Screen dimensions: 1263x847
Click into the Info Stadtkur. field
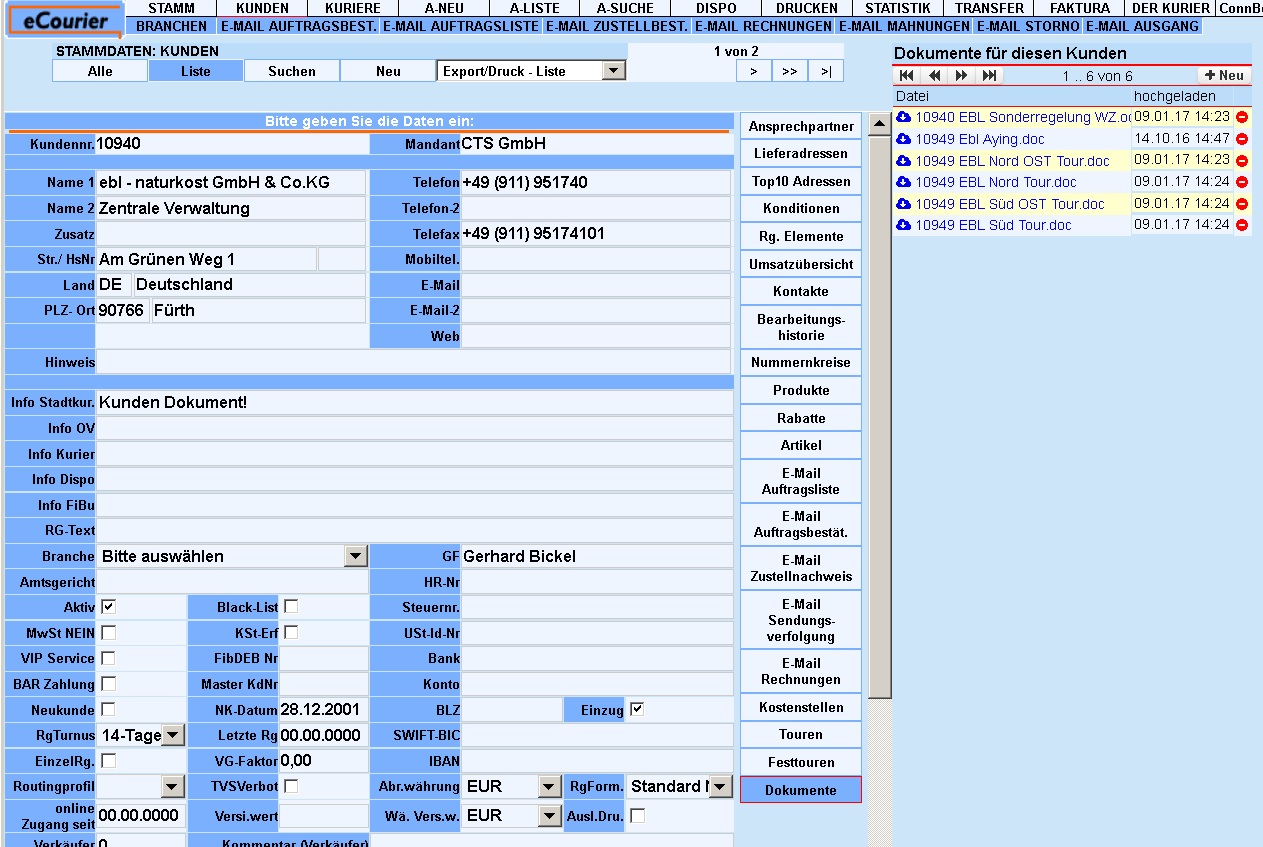pyautogui.click(x=414, y=403)
